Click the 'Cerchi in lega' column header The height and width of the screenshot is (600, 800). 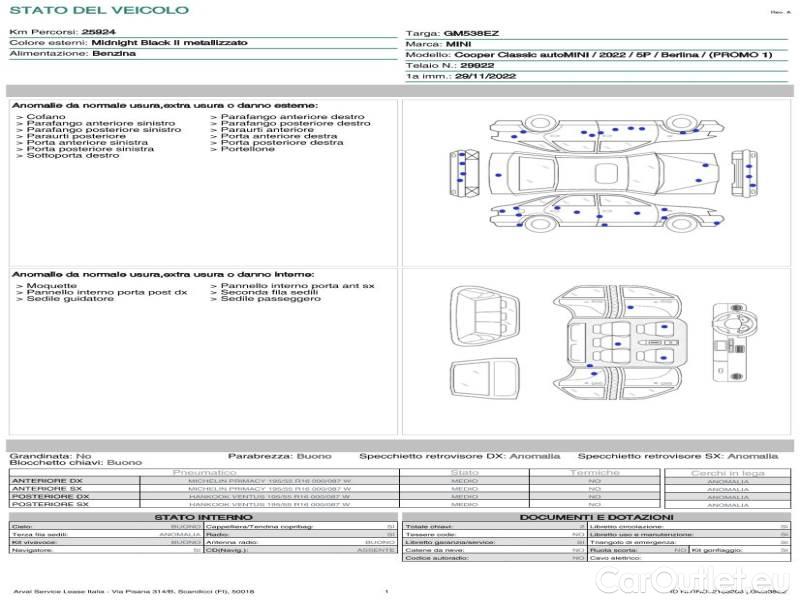[x=727, y=472]
